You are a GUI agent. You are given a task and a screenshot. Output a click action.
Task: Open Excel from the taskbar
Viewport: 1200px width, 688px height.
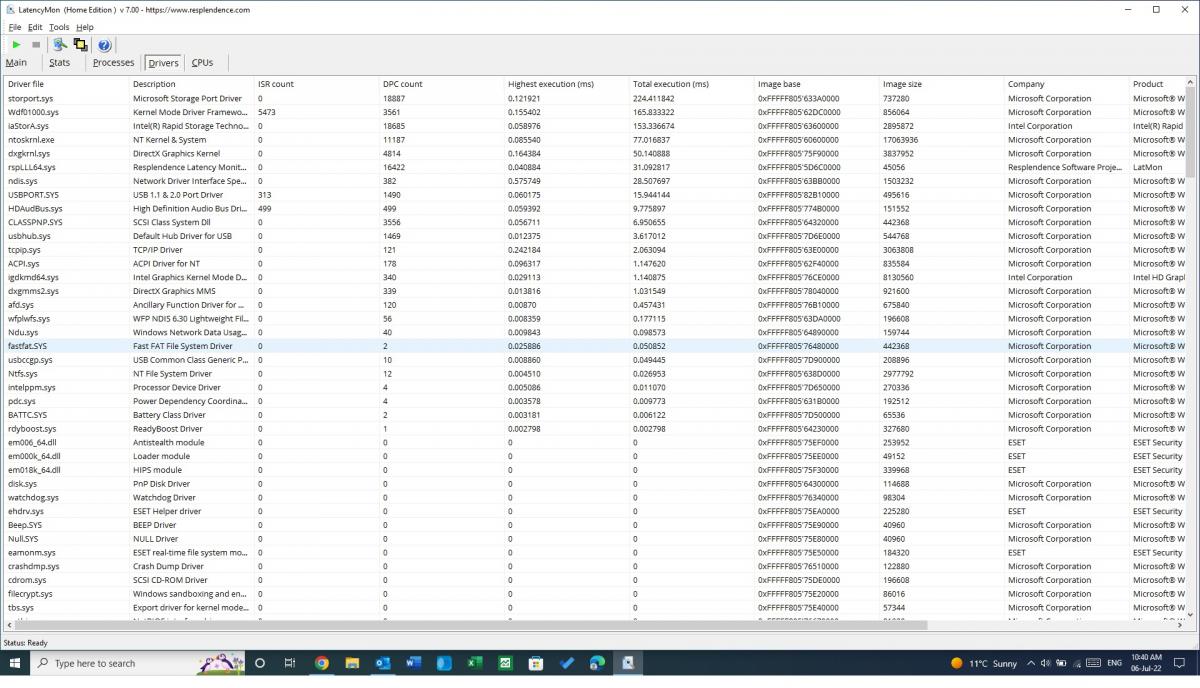[x=475, y=663]
